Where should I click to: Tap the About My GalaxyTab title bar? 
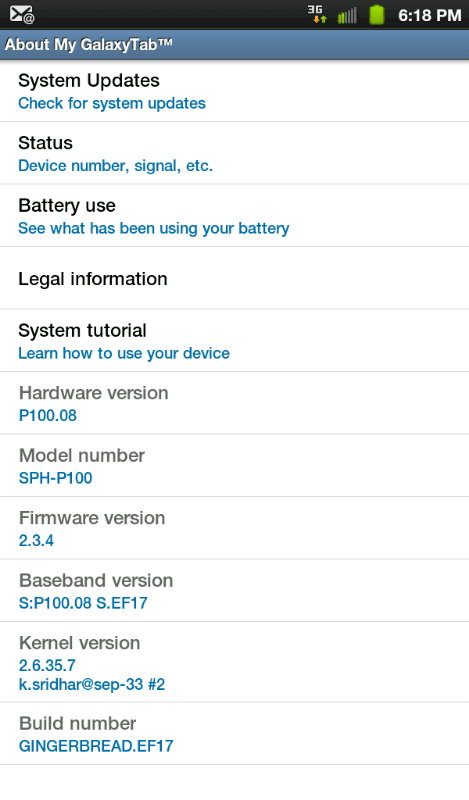234,45
